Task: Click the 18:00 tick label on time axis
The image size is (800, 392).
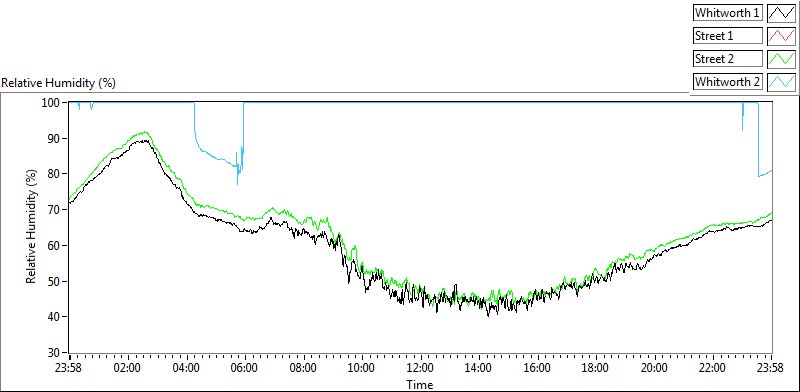Action: coord(596,367)
